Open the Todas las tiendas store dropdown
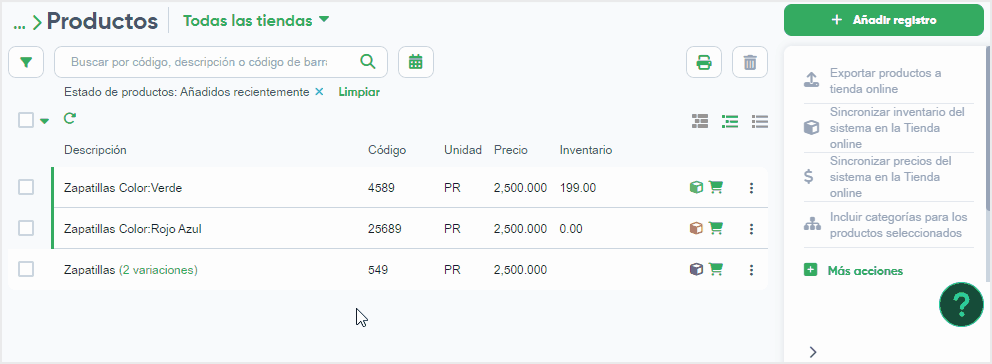Screen dimensions: 992x364 [x=256, y=20]
